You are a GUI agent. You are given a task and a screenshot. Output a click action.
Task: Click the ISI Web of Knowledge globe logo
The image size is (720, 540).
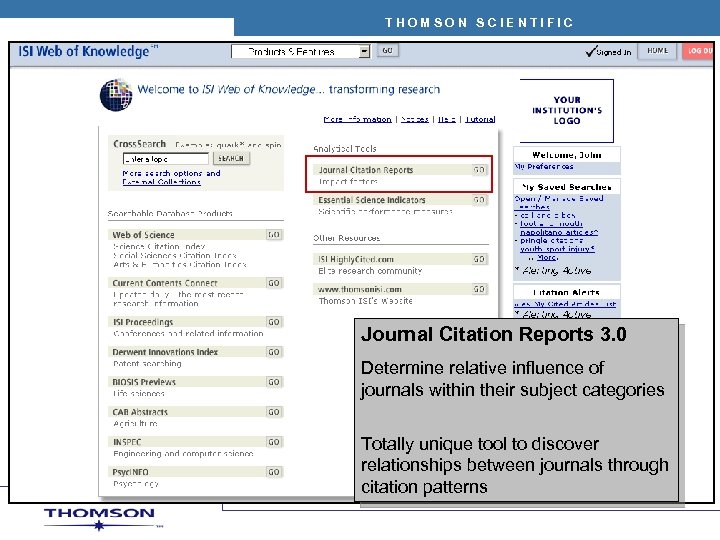[x=116, y=95]
